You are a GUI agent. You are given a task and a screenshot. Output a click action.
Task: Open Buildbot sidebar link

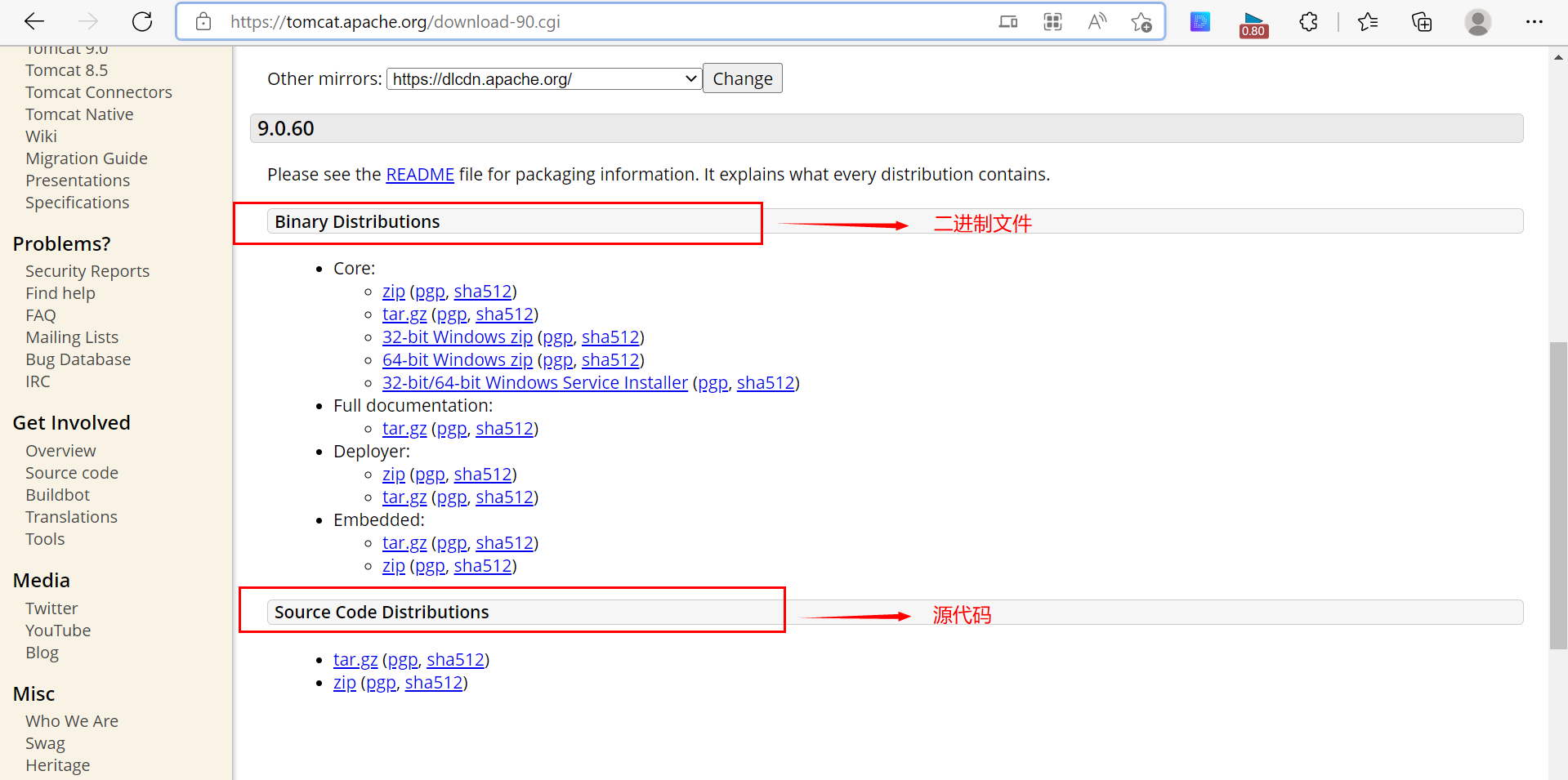57,495
